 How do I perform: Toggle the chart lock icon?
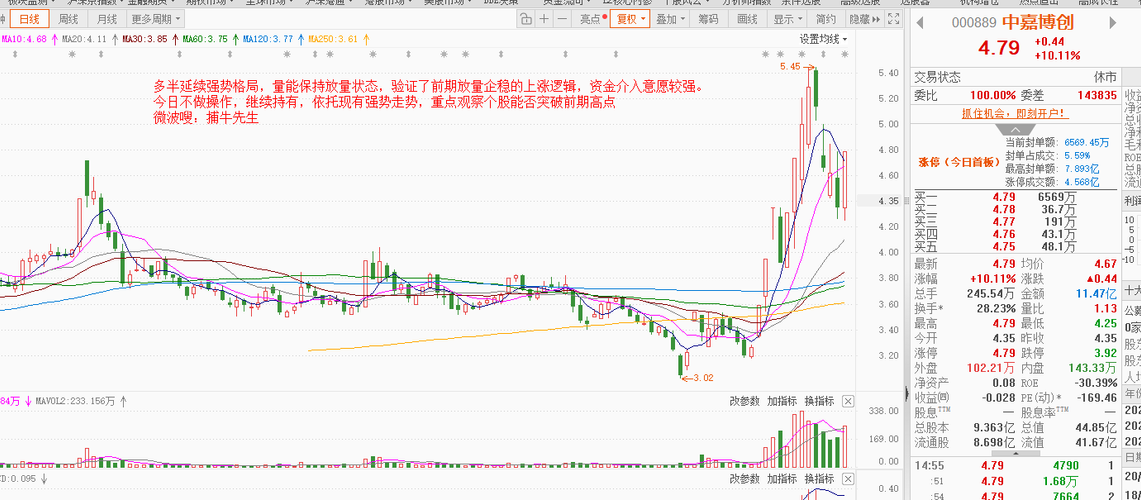525,20
